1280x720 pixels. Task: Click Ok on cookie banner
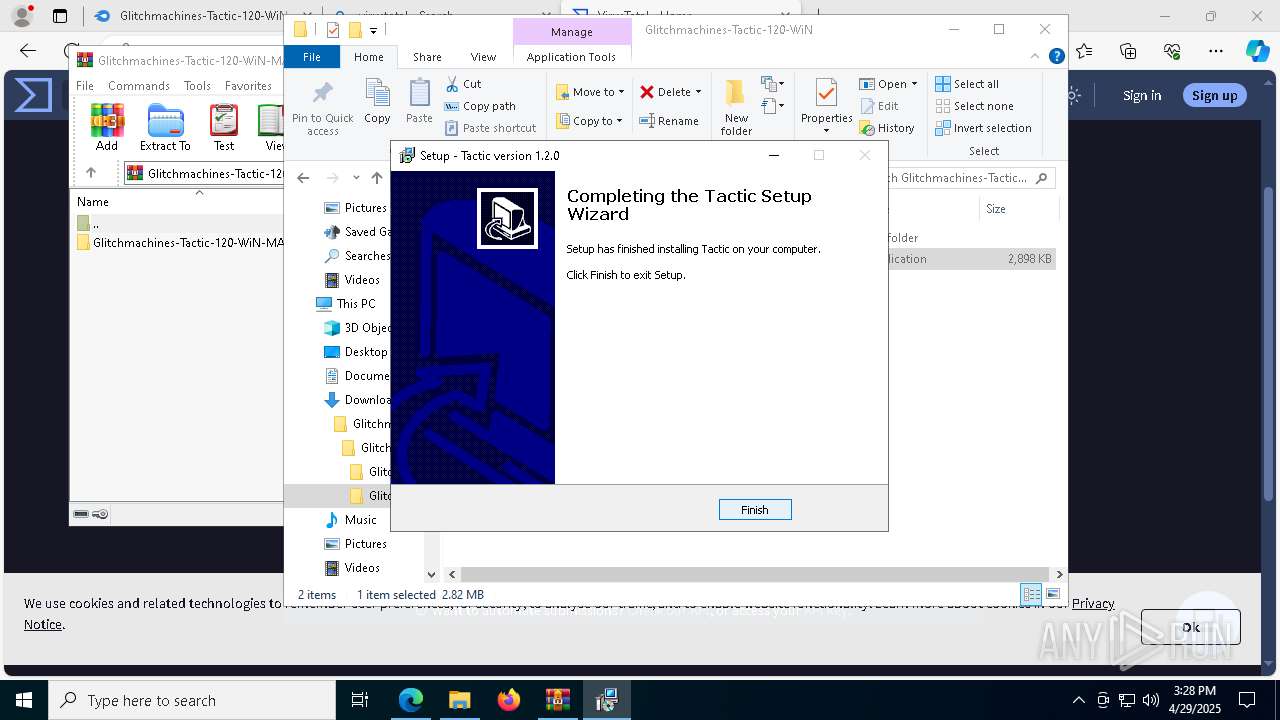(x=1191, y=627)
